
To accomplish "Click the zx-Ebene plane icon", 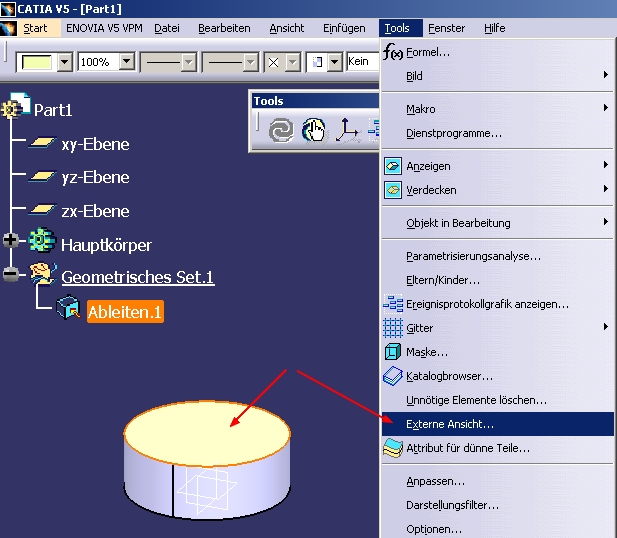I will tap(42, 209).
